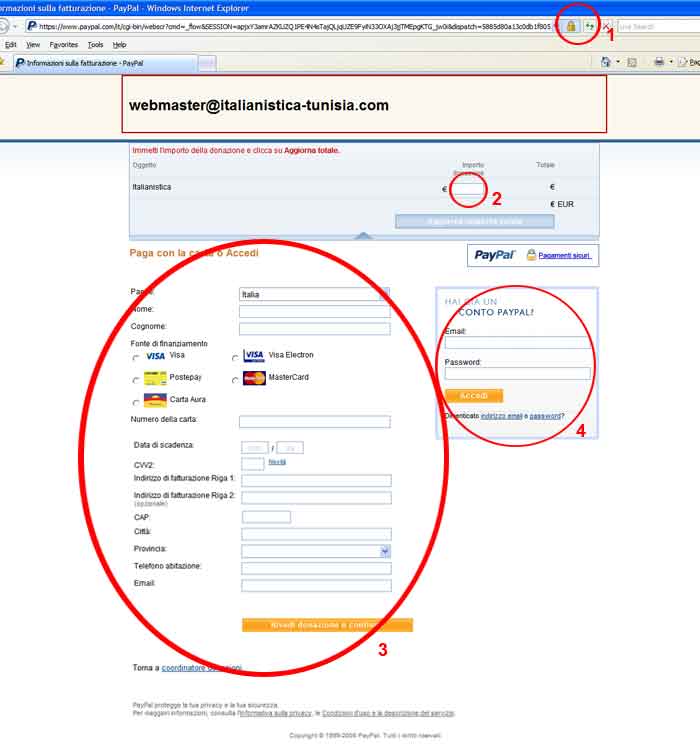This screenshot has width=700, height=751.
Task: Click the expiry month field
Action: [255, 448]
